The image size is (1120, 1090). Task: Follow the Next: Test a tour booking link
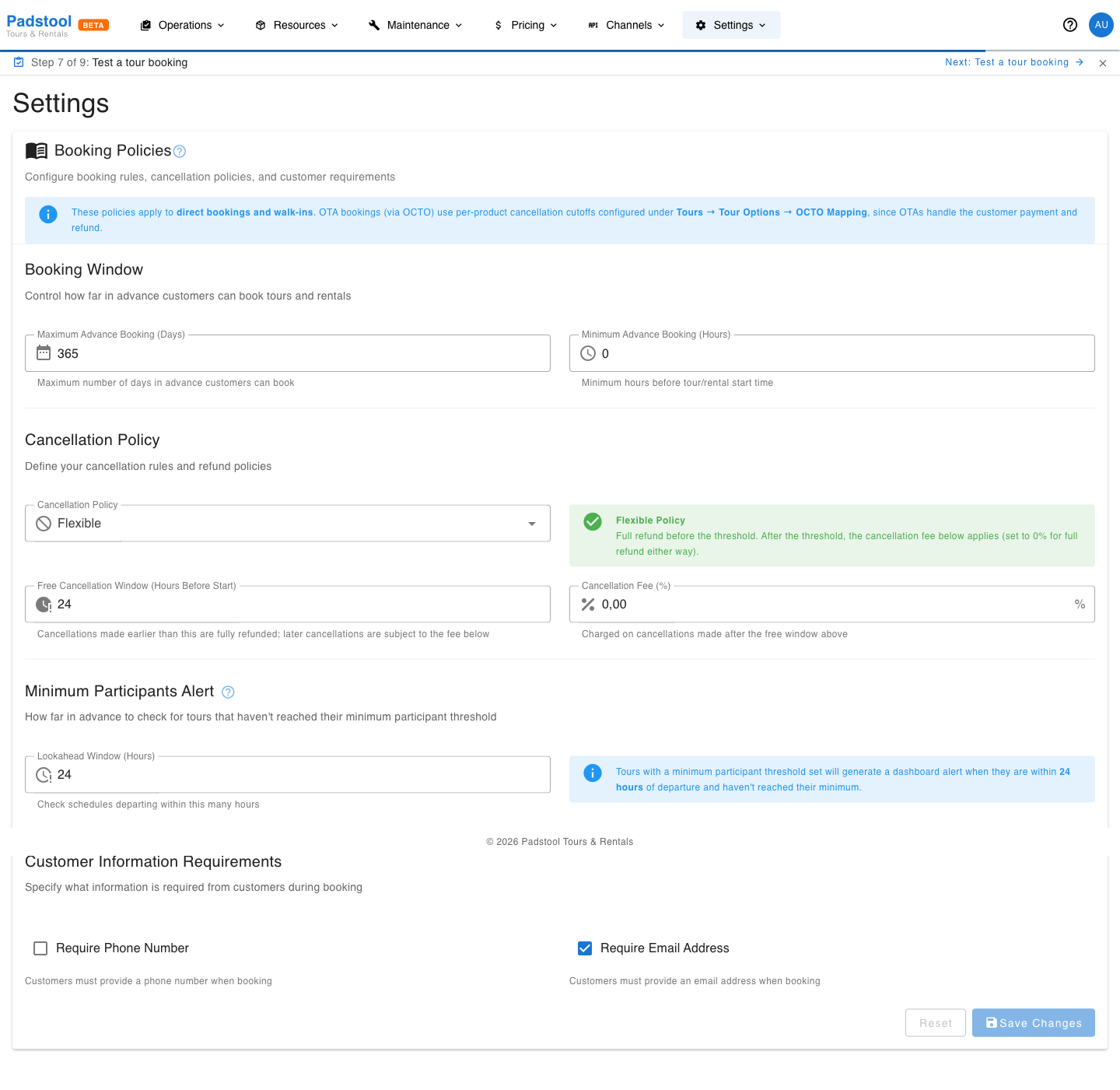tap(1014, 62)
